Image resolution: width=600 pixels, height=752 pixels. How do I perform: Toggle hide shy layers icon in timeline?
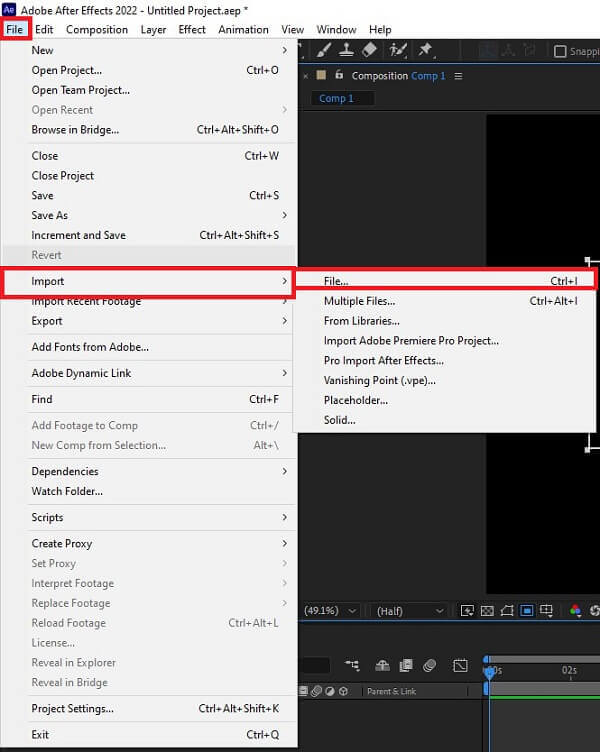[382, 665]
